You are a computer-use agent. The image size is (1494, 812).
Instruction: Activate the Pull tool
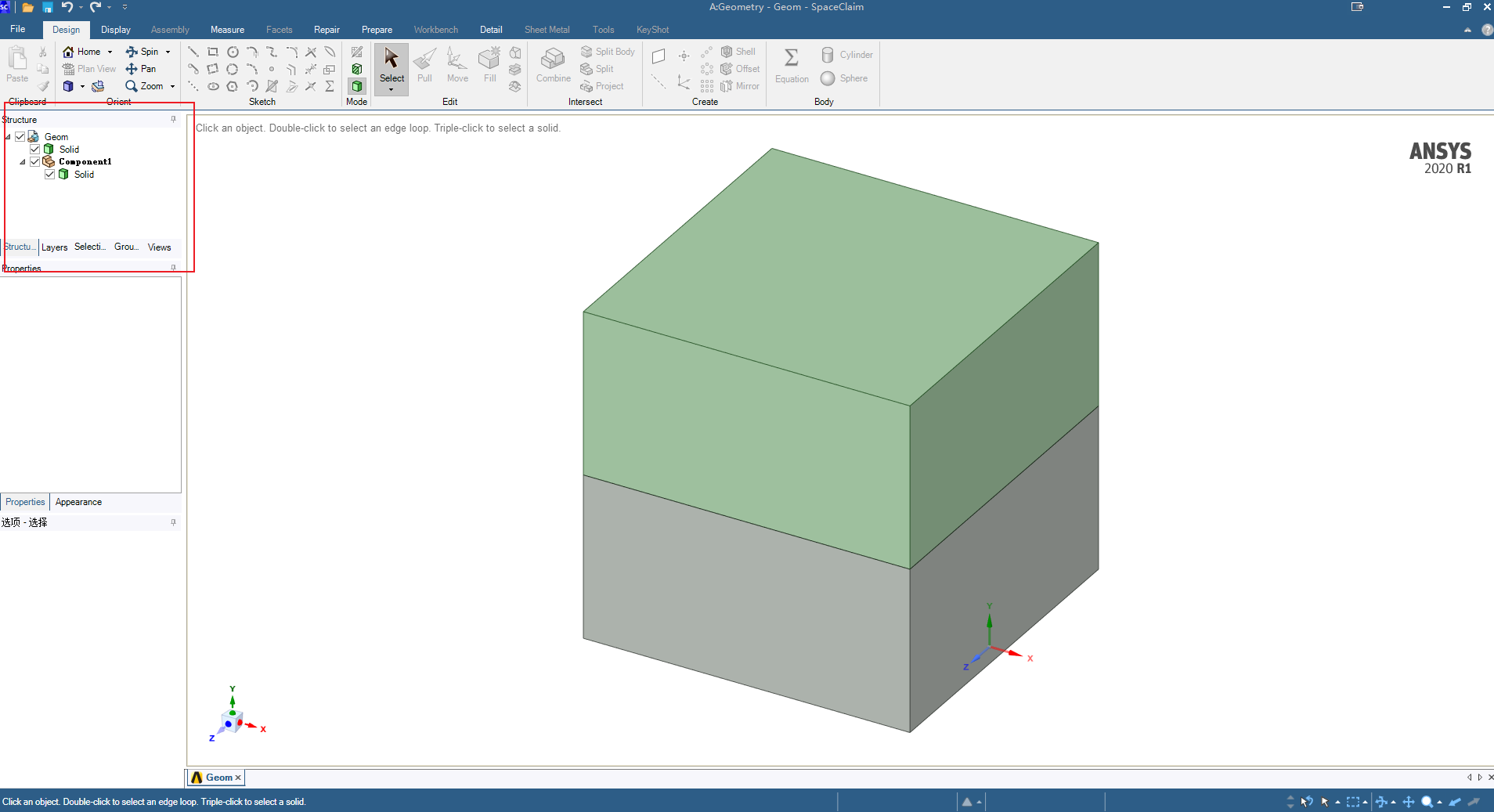(x=424, y=65)
